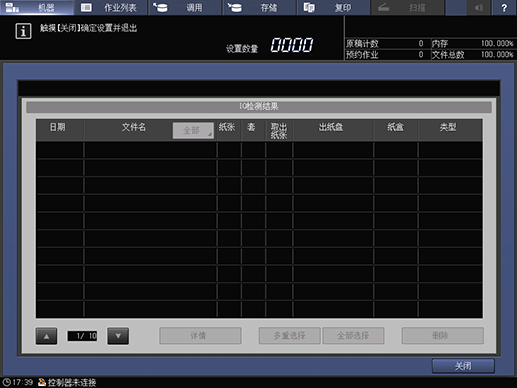
Task: Open the 机器 tab
Action: click(37, 7)
